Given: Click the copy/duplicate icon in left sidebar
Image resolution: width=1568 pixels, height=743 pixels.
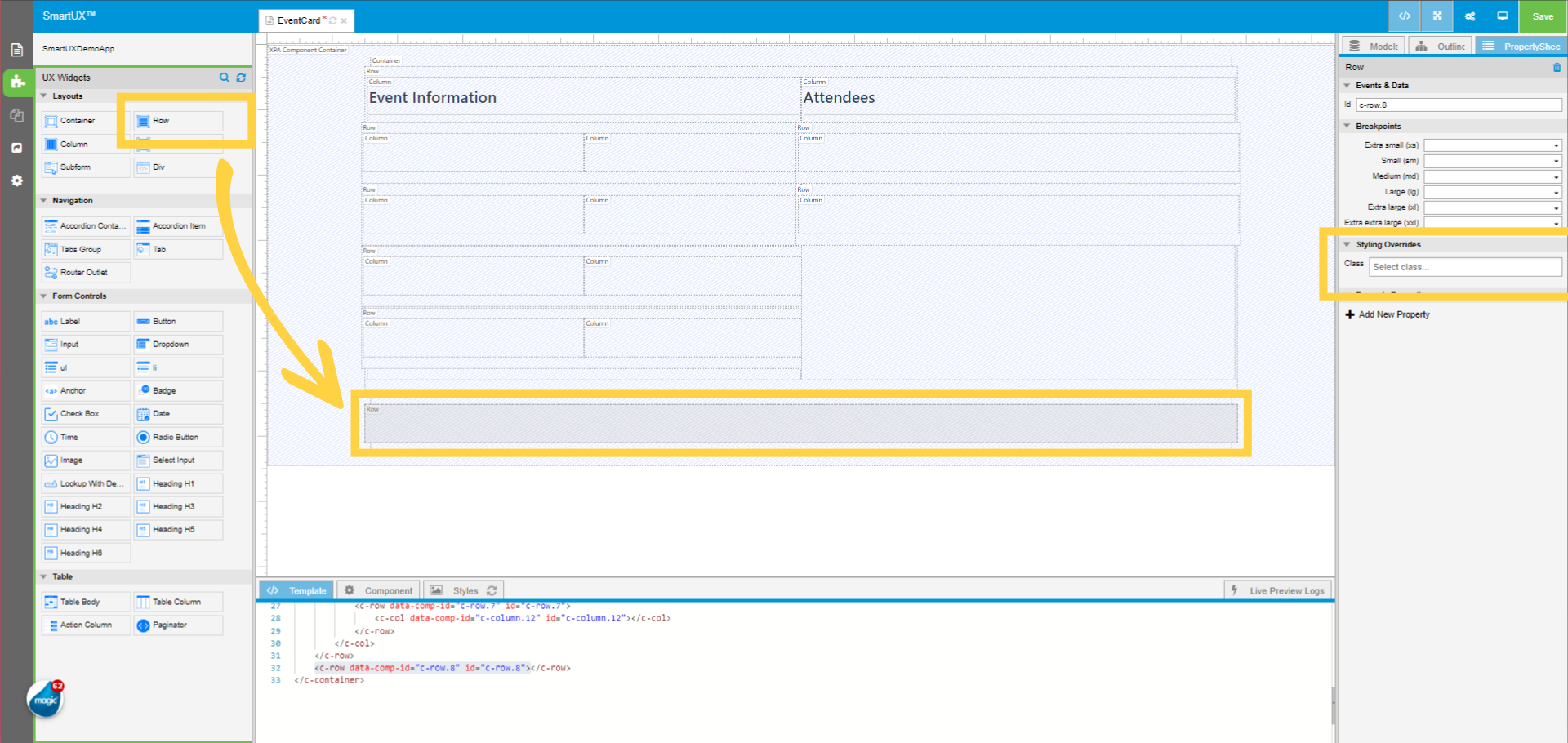Looking at the screenshot, I should click(x=16, y=115).
